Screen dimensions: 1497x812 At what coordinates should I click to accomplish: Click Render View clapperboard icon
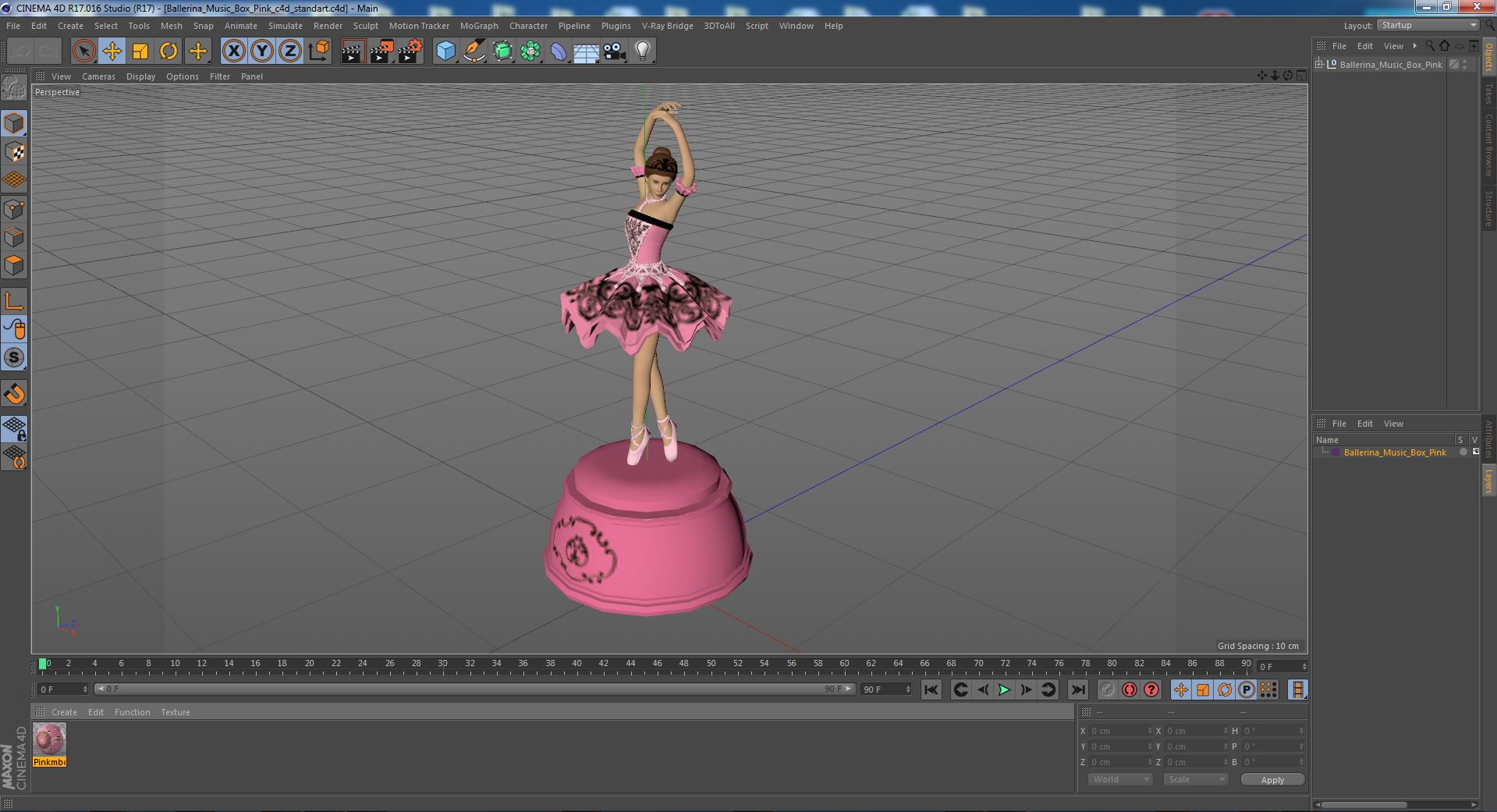(353, 51)
